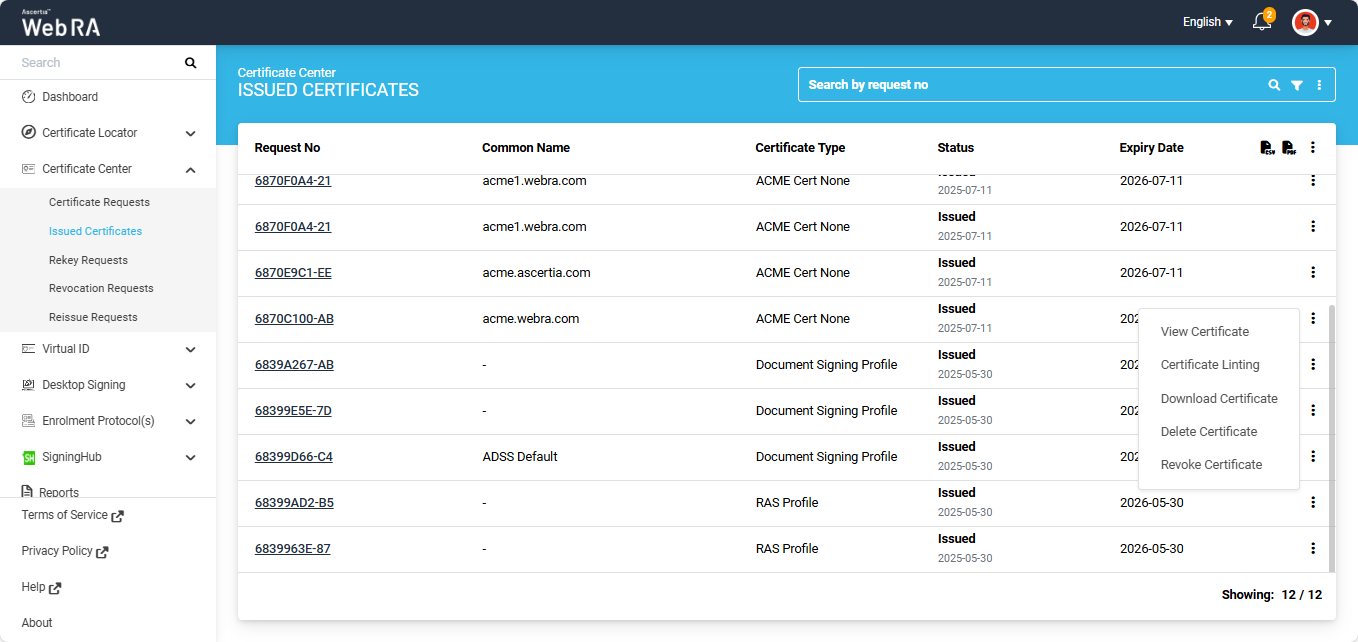Choose Download Certificate in the menu
This screenshot has width=1358, height=642.
pyautogui.click(x=1218, y=398)
